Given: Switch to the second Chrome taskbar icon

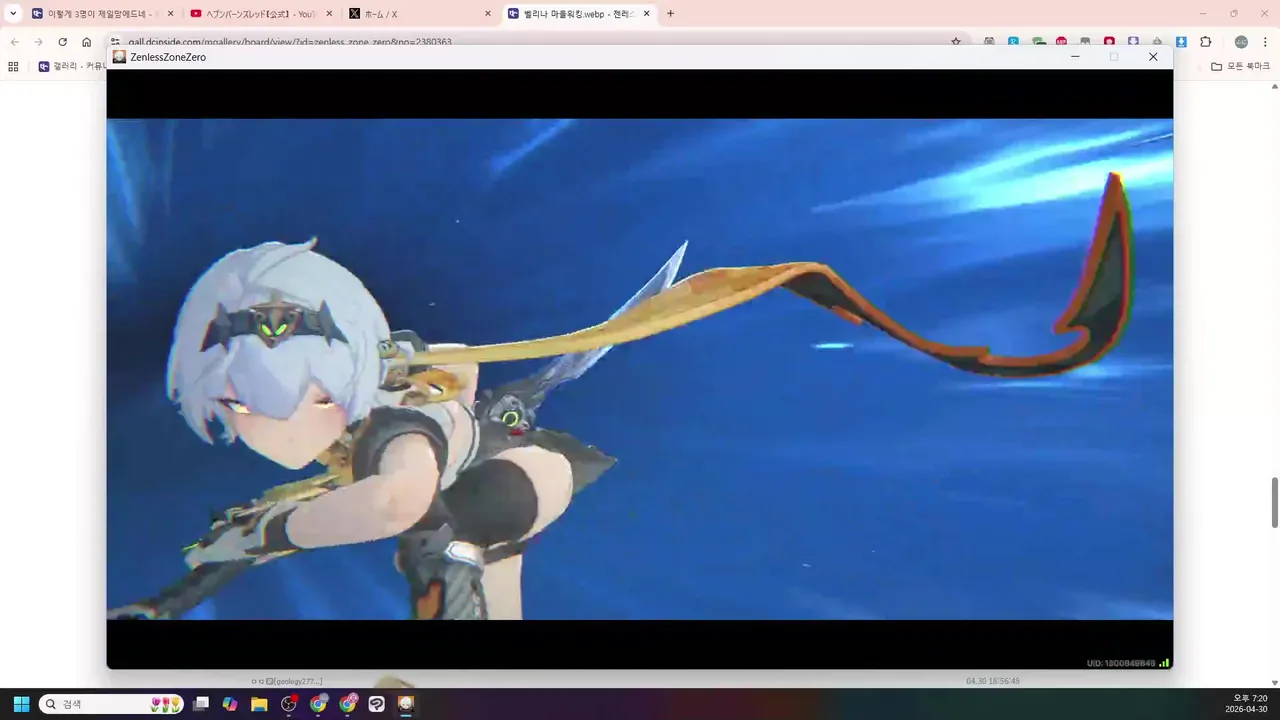Looking at the screenshot, I should tap(347, 704).
